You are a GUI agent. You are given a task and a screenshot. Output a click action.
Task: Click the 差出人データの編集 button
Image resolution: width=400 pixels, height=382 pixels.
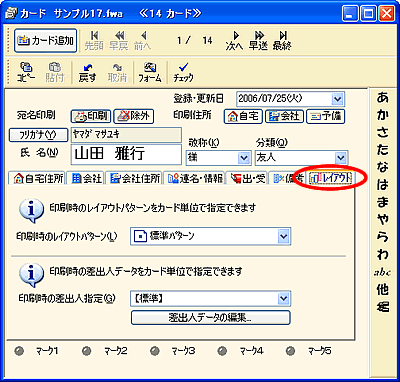pyautogui.click(x=211, y=317)
